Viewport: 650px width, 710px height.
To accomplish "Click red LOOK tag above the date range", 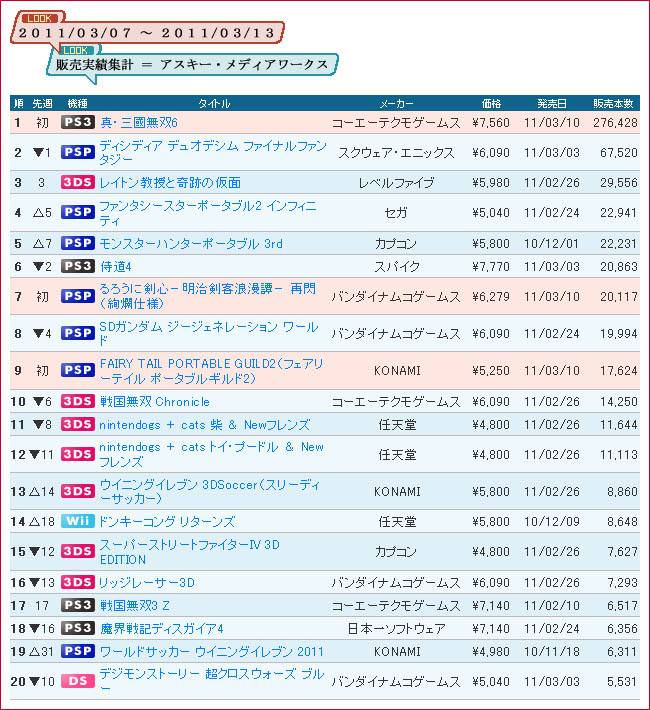I will [x=39, y=19].
